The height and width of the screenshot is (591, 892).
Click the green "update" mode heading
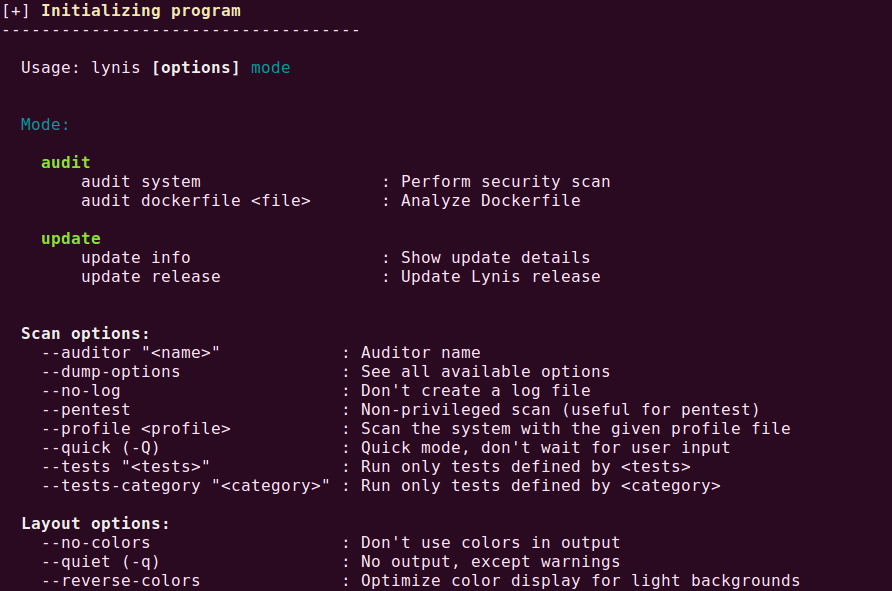[71, 238]
